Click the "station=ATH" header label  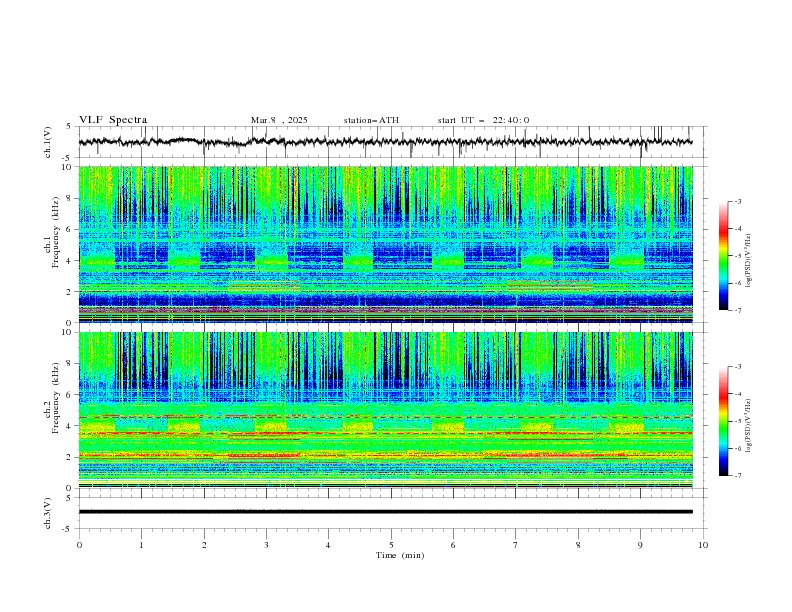(x=371, y=120)
